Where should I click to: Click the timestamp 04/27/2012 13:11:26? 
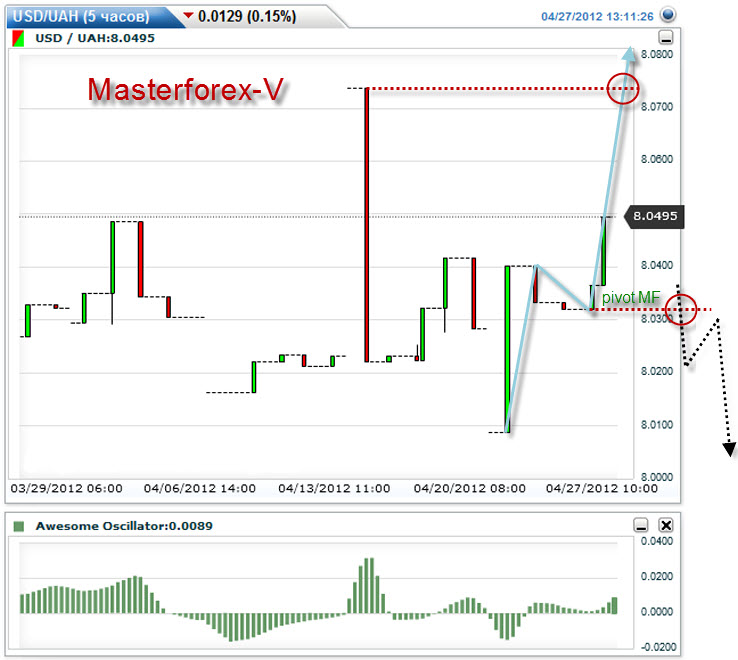pyautogui.click(x=597, y=16)
